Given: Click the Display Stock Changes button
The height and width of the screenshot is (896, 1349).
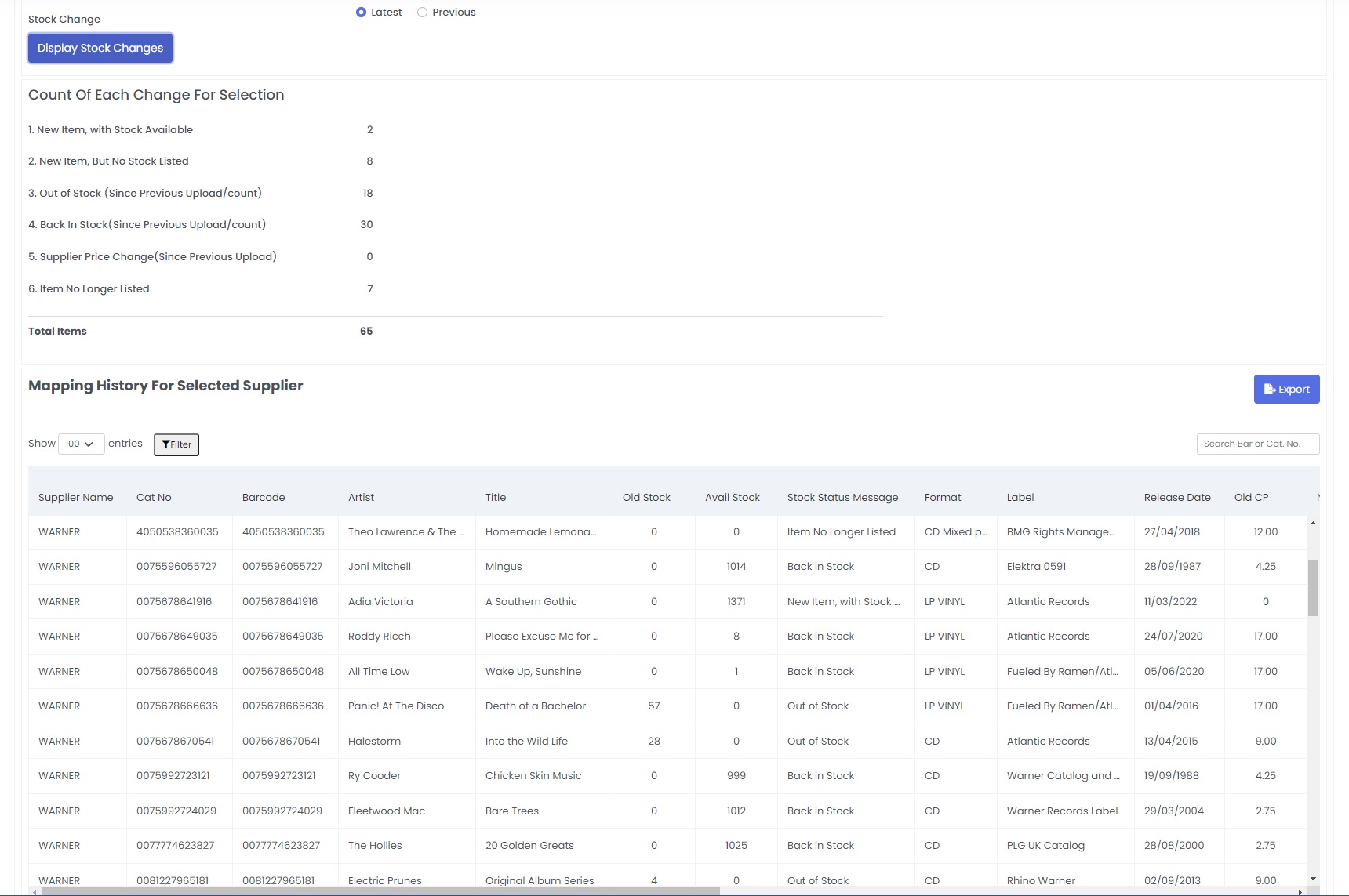Looking at the screenshot, I should [x=100, y=48].
